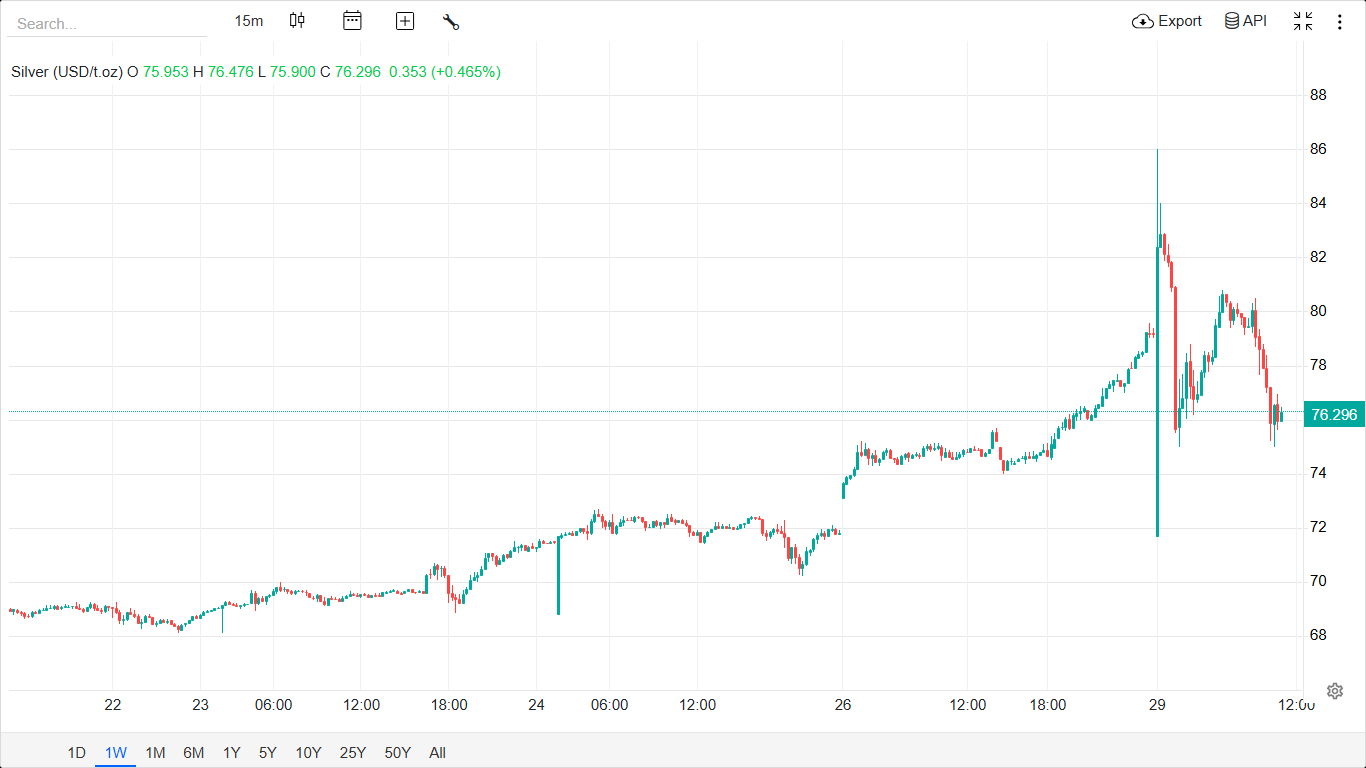The image size is (1366, 768).
Task: Click the 76.296 current price label
Action: click(1334, 414)
